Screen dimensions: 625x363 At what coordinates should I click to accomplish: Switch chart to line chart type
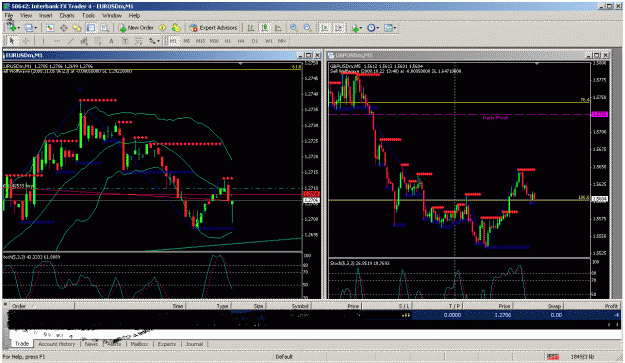tap(278, 27)
